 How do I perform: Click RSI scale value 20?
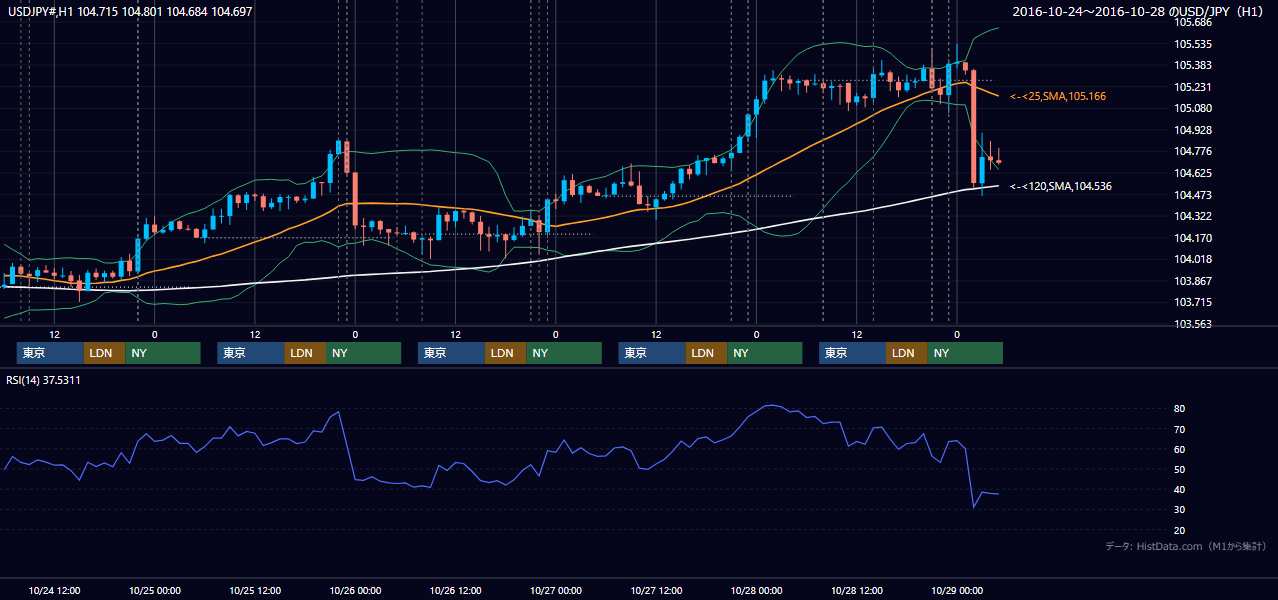click(x=1180, y=530)
